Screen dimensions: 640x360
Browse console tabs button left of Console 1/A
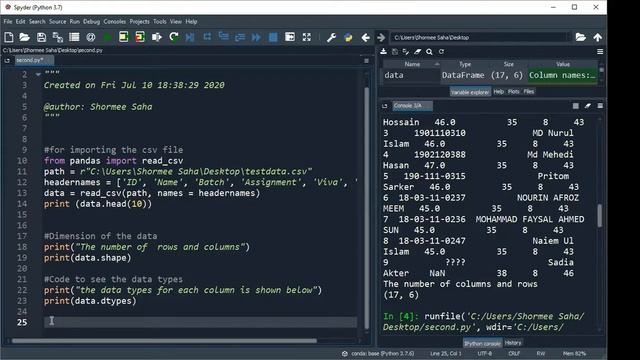click(x=384, y=106)
